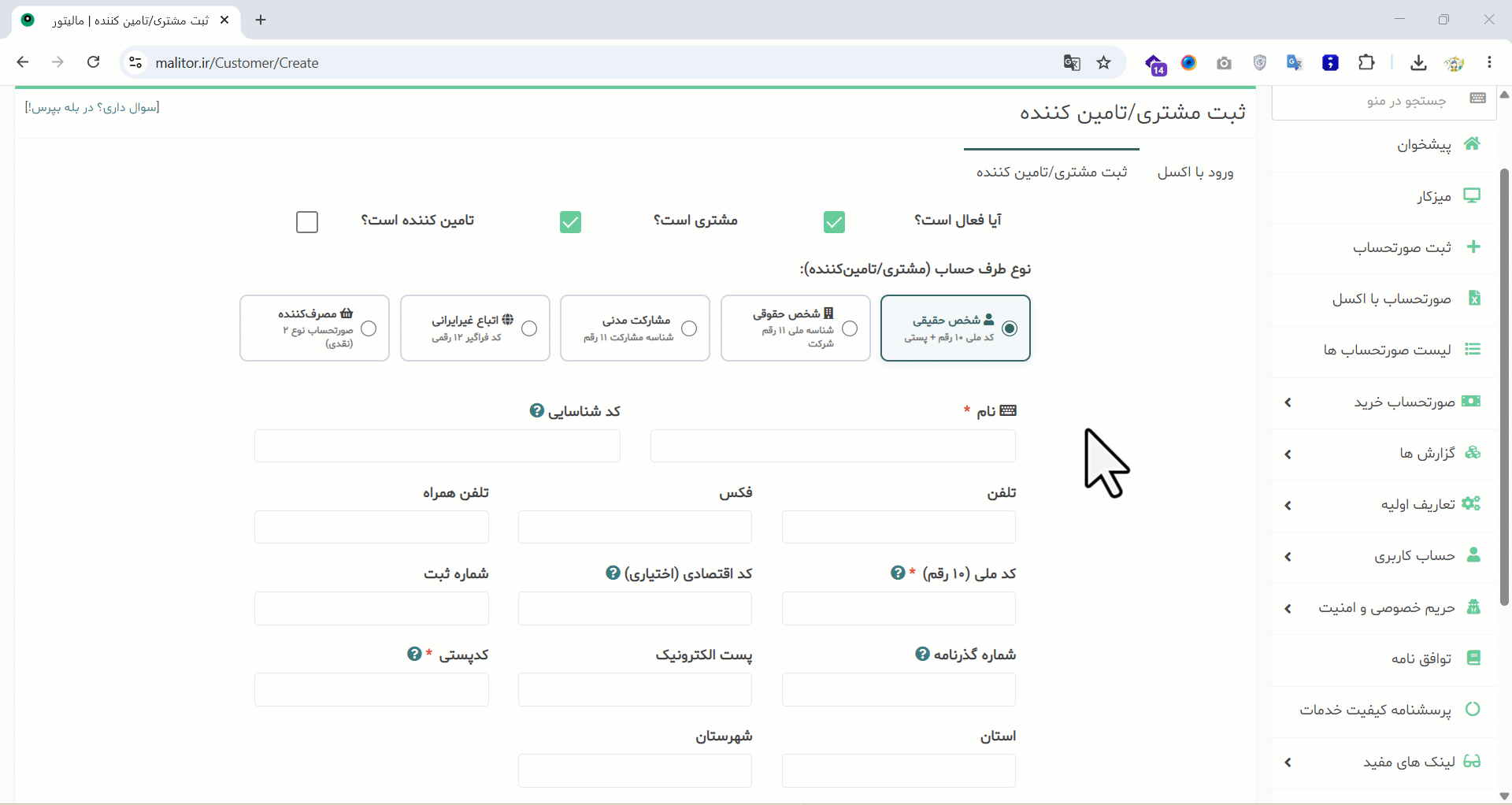Bookmark this page with the star icon
Image resolution: width=1512 pixels, height=805 pixels.
(x=1104, y=63)
